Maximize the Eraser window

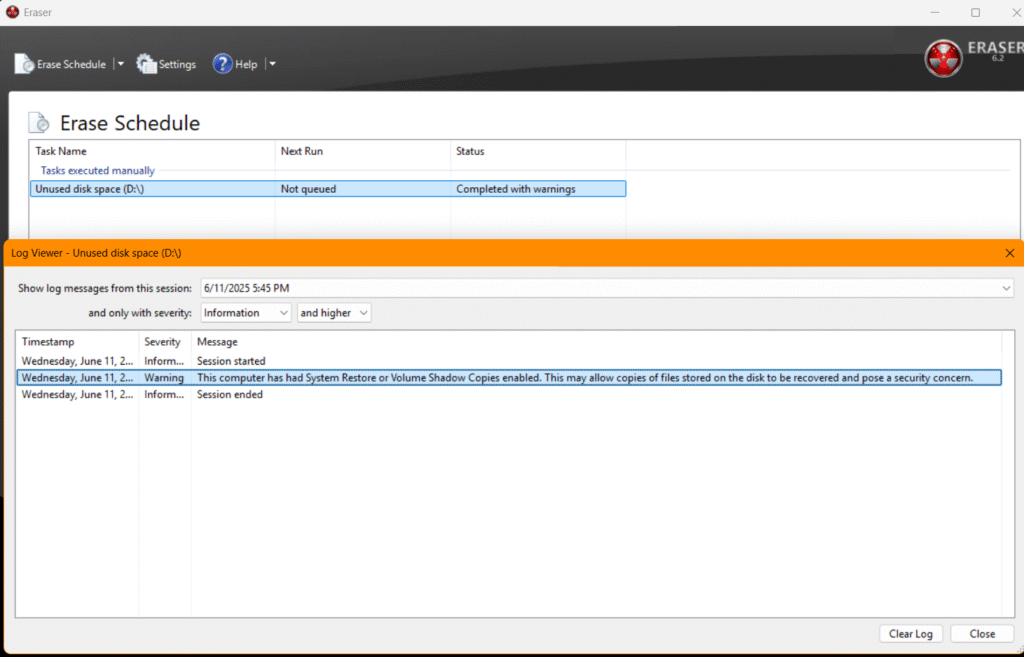click(975, 12)
